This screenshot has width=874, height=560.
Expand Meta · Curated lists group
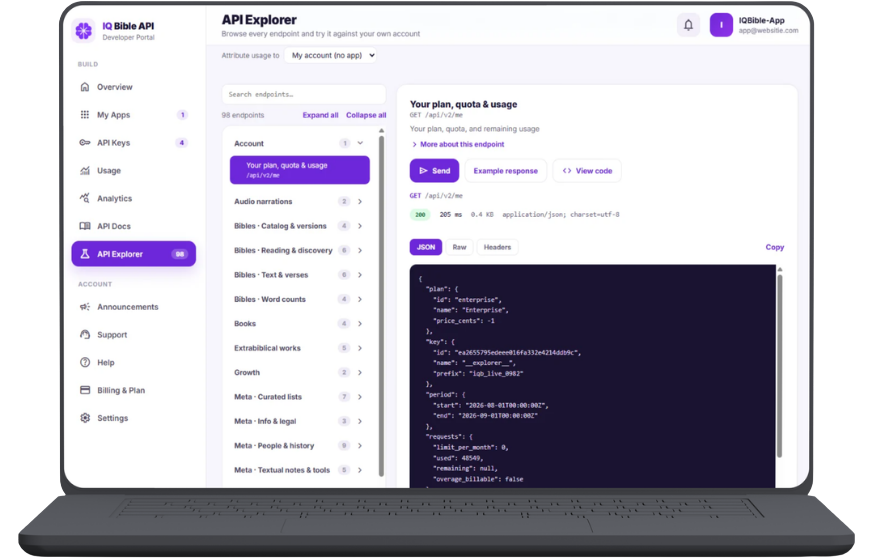[360, 397]
